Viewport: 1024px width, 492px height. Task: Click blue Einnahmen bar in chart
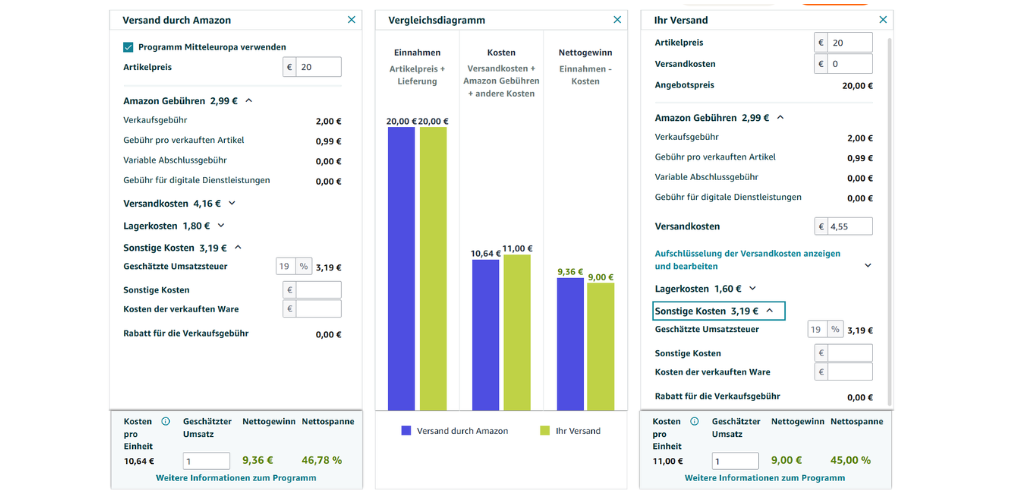(x=402, y=269)
